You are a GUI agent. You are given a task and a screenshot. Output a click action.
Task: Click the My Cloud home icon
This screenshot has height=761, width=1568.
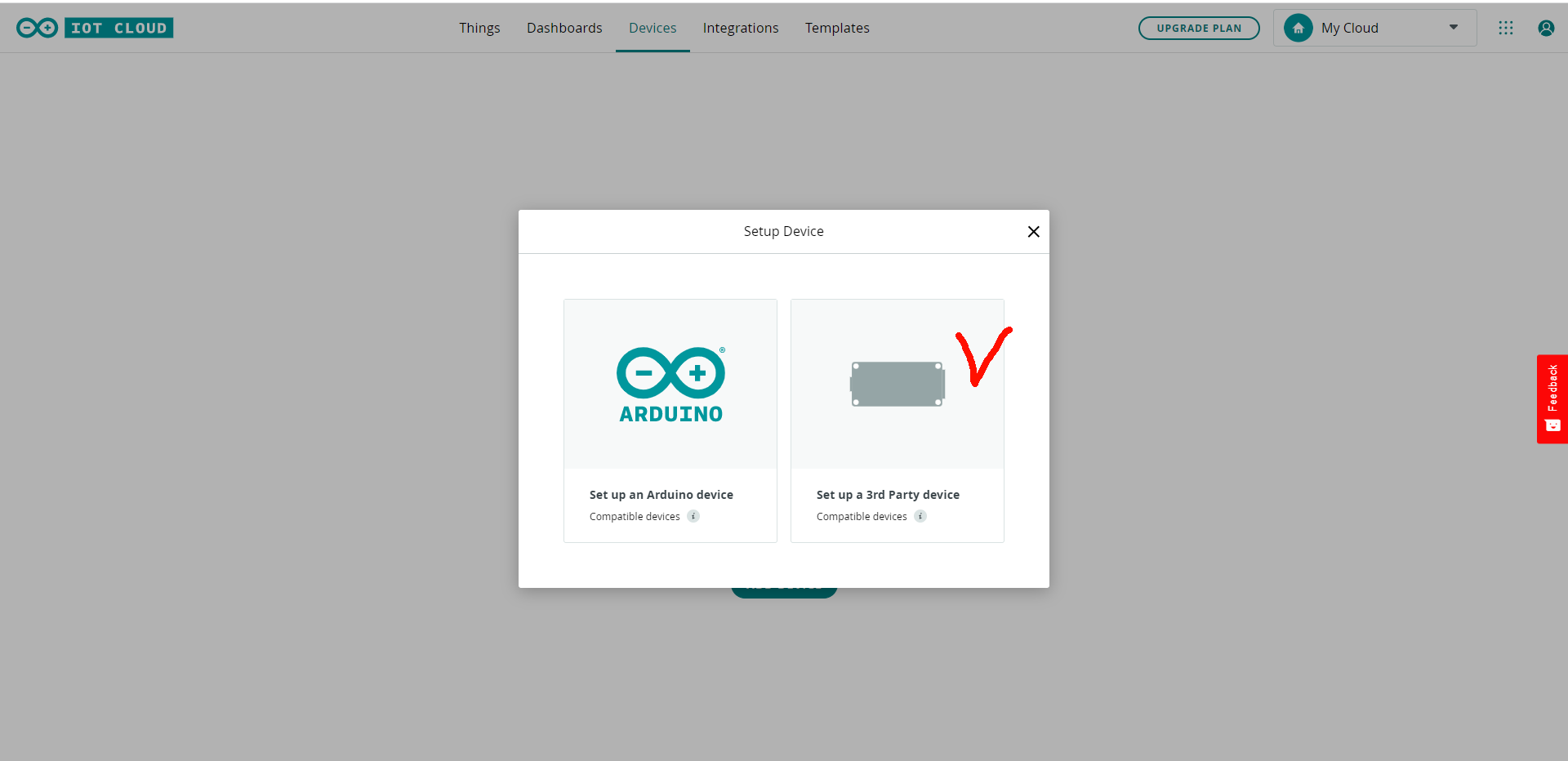pos(1298,28)
